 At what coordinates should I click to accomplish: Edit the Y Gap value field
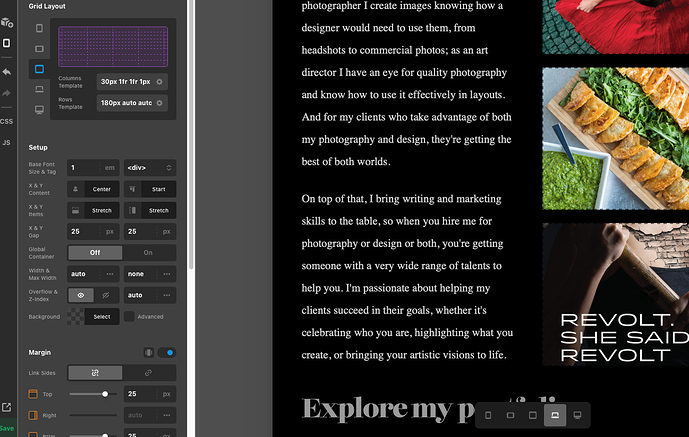pos(140,231)
